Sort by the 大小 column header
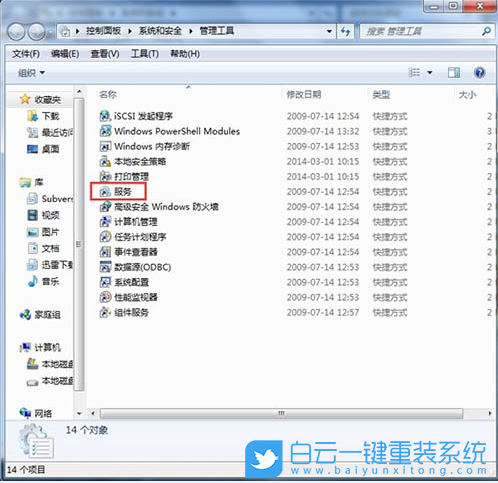498x483 pixels. click(x=467, y=95)
